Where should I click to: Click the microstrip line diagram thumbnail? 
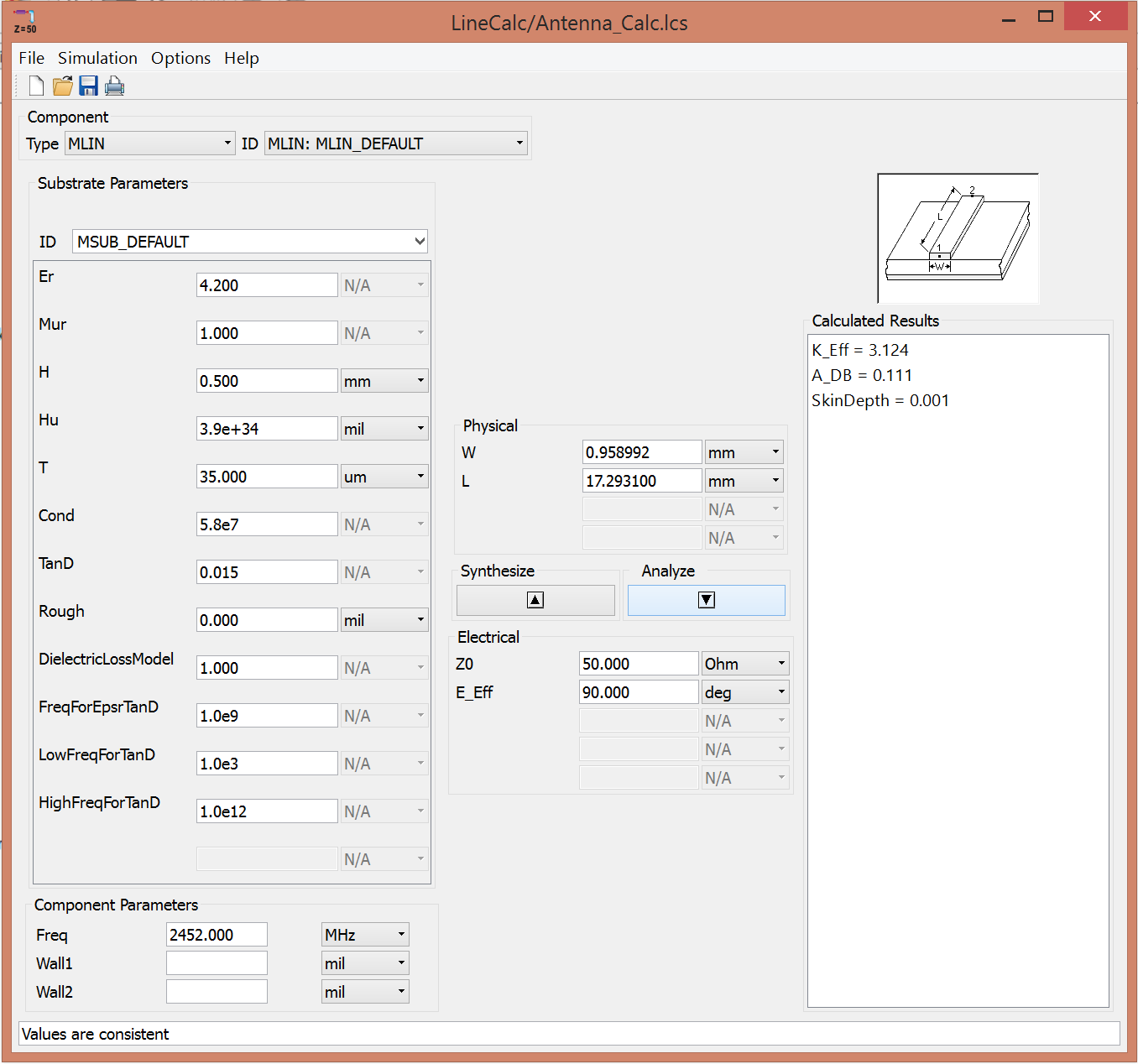pos(958,238)
